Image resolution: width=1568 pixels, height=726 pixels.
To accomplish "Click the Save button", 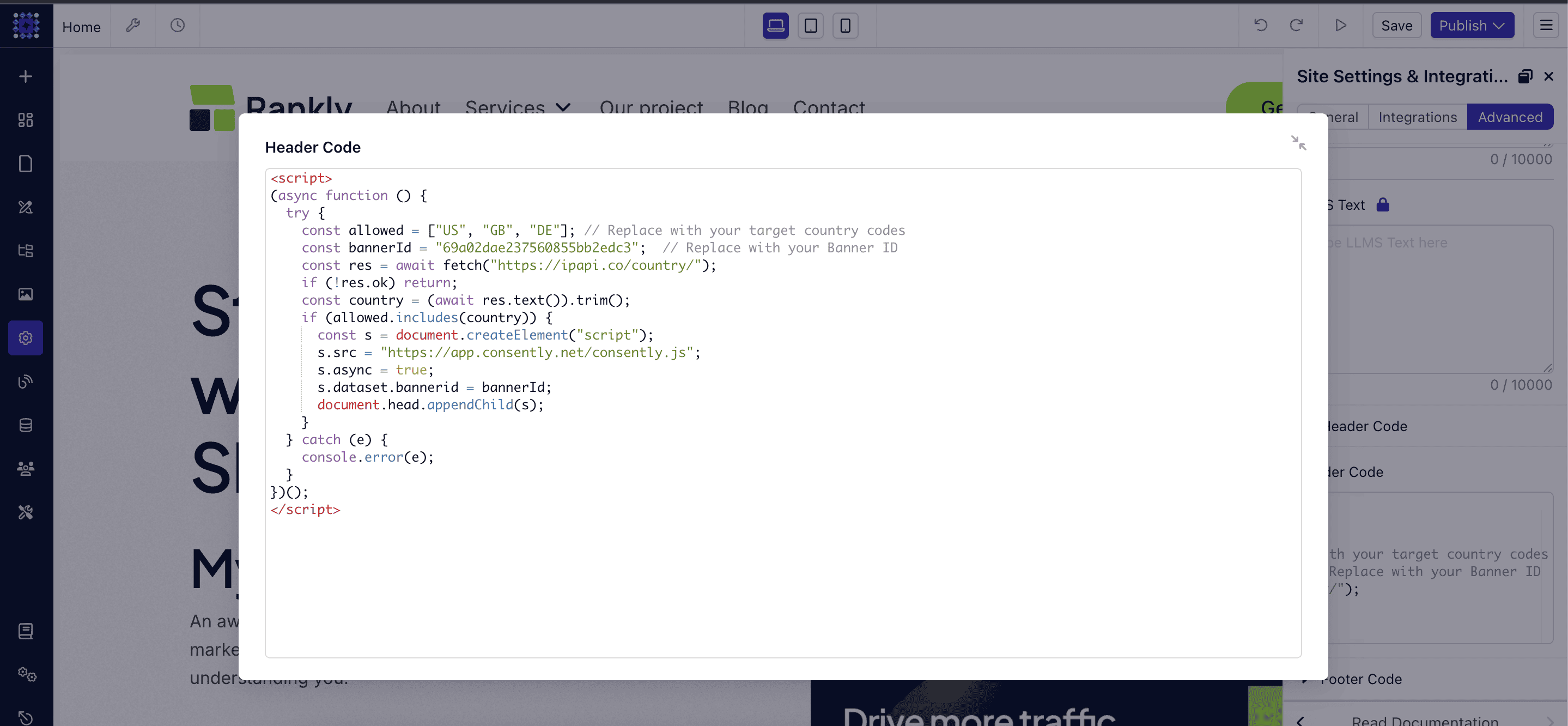I will 1396,26.
